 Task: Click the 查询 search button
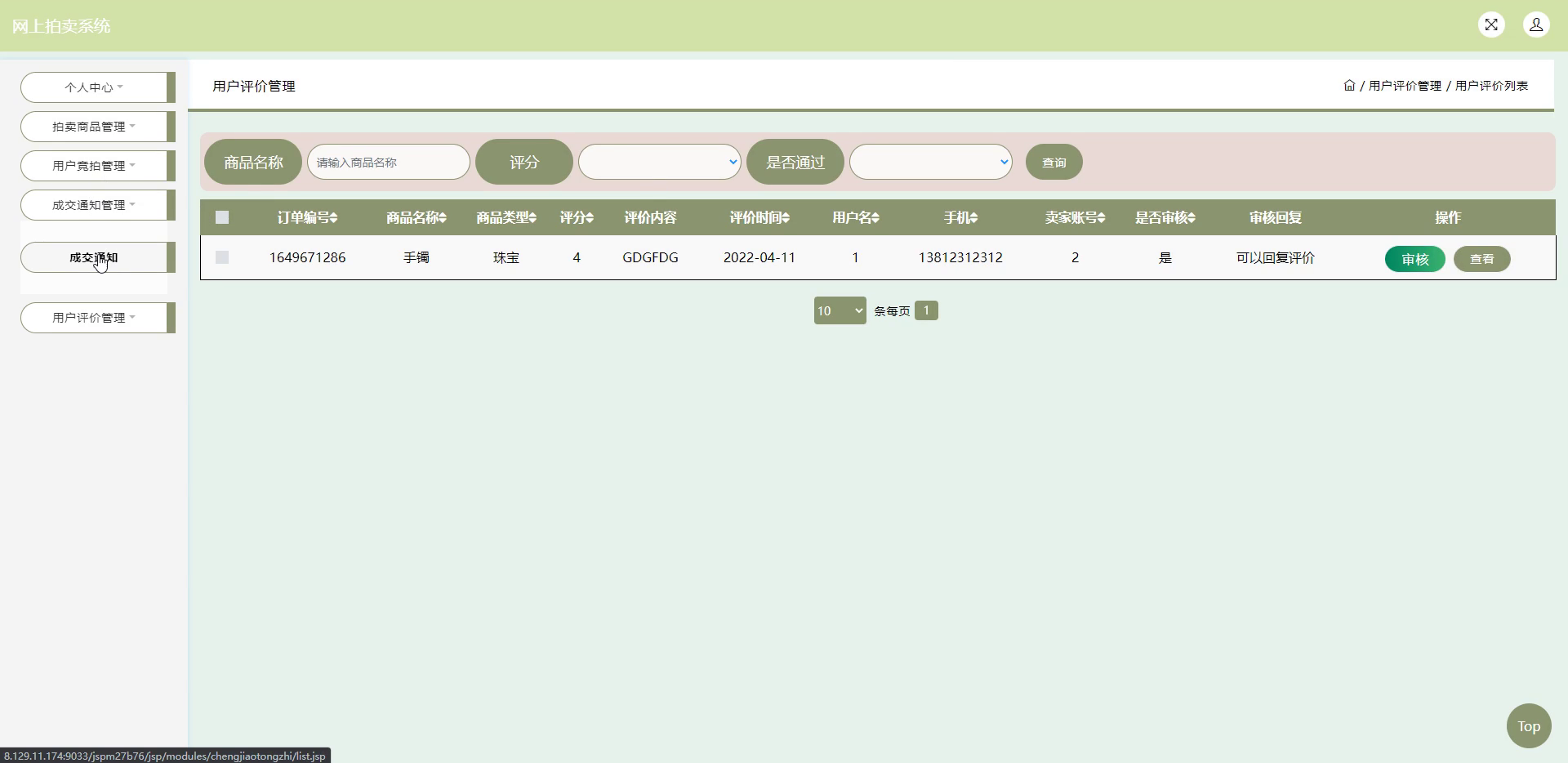click(1054, 162)
